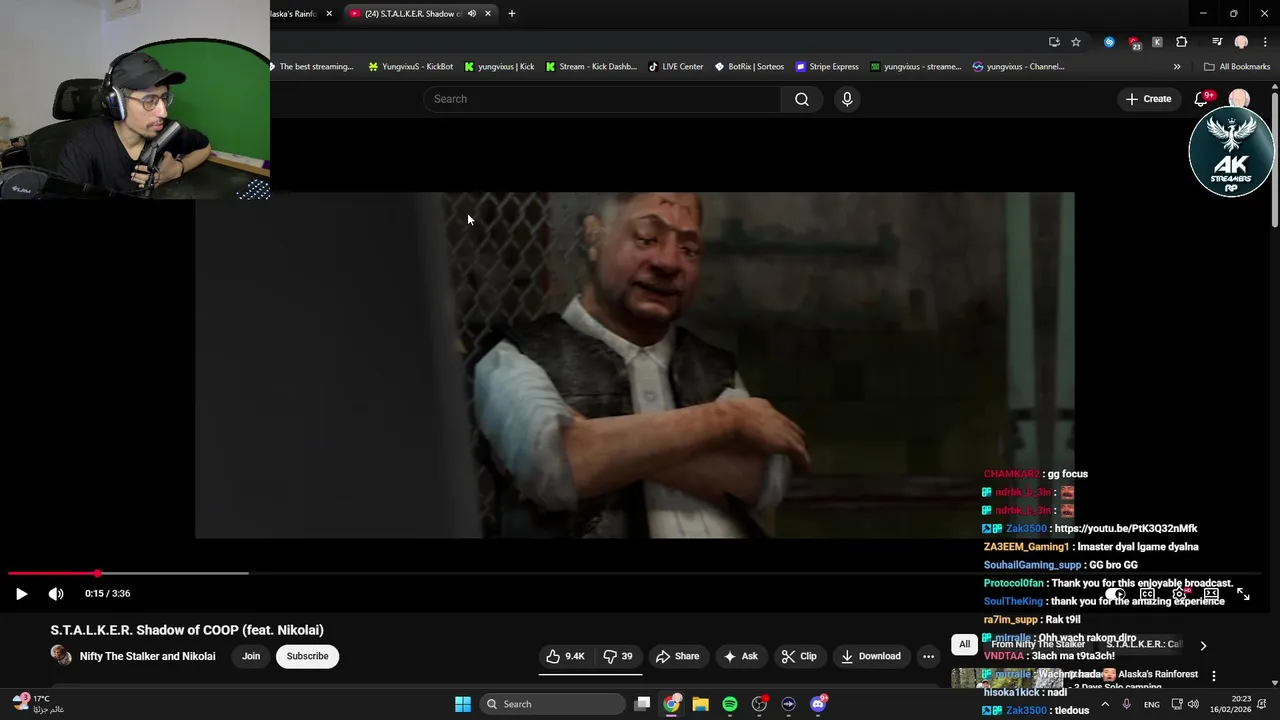Image resolution: width=1280 pixels, height=720 pixels.
Task: Select the From Nifty The Stalker chip
Action: [x=1038, y=645]
